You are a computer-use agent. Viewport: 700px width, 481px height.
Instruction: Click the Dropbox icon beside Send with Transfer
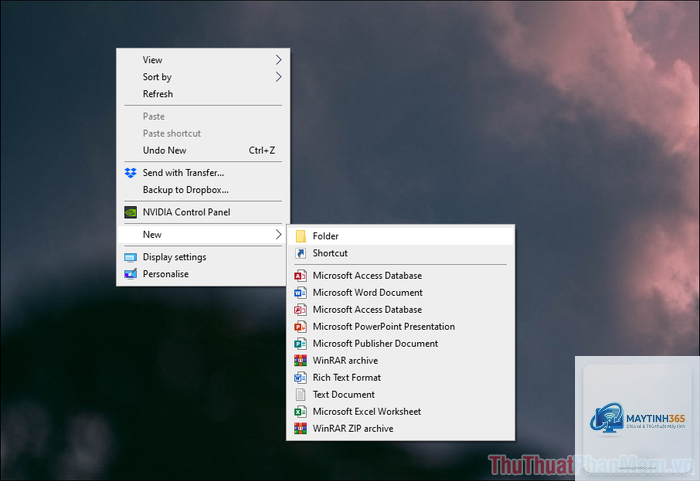point(130,173)
